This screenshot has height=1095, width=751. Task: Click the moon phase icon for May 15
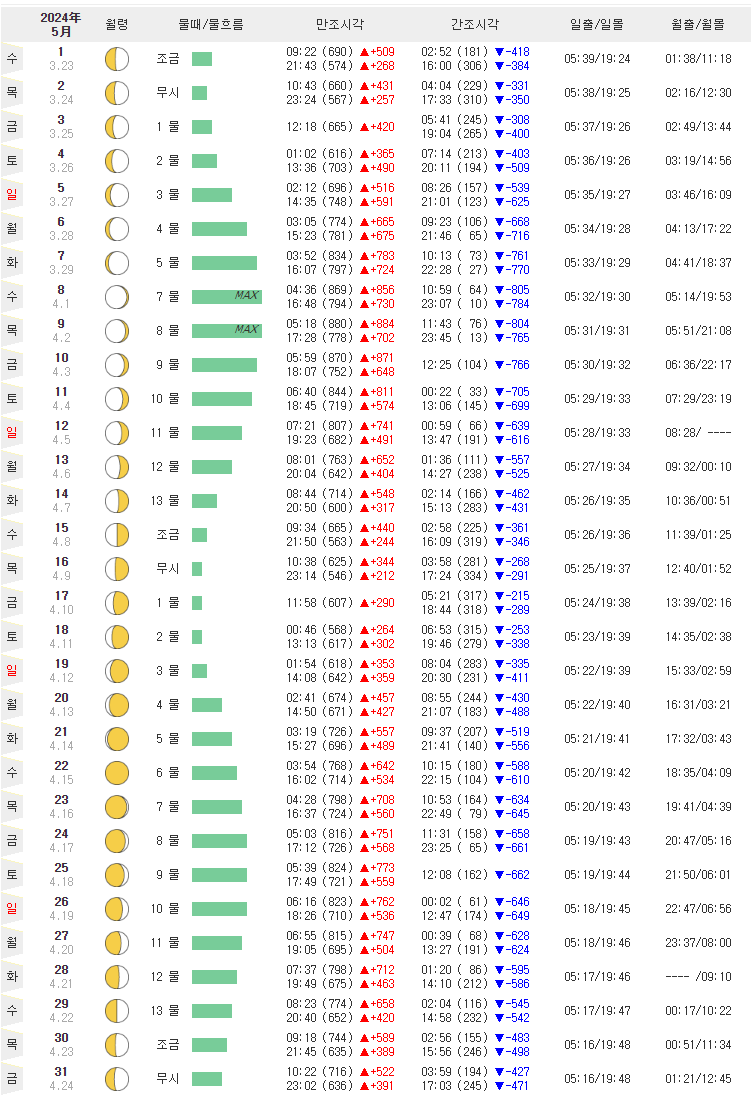117,535
